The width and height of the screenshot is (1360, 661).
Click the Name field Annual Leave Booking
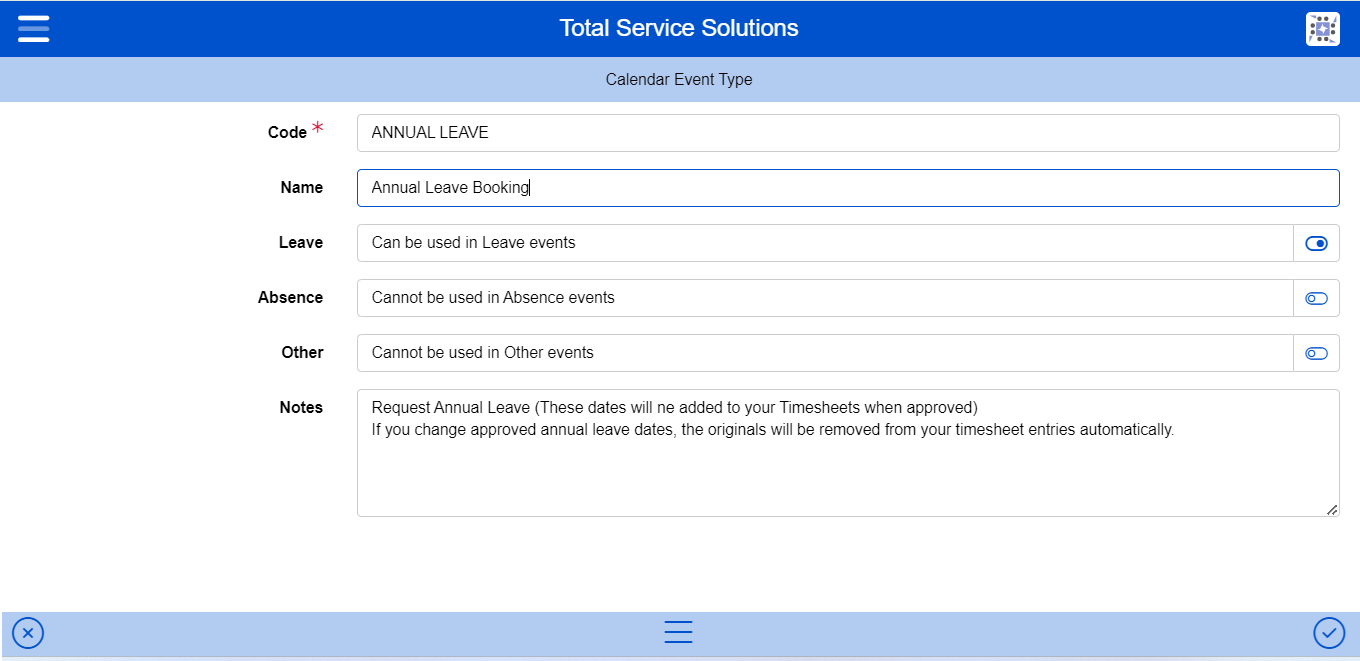point(848,188)
